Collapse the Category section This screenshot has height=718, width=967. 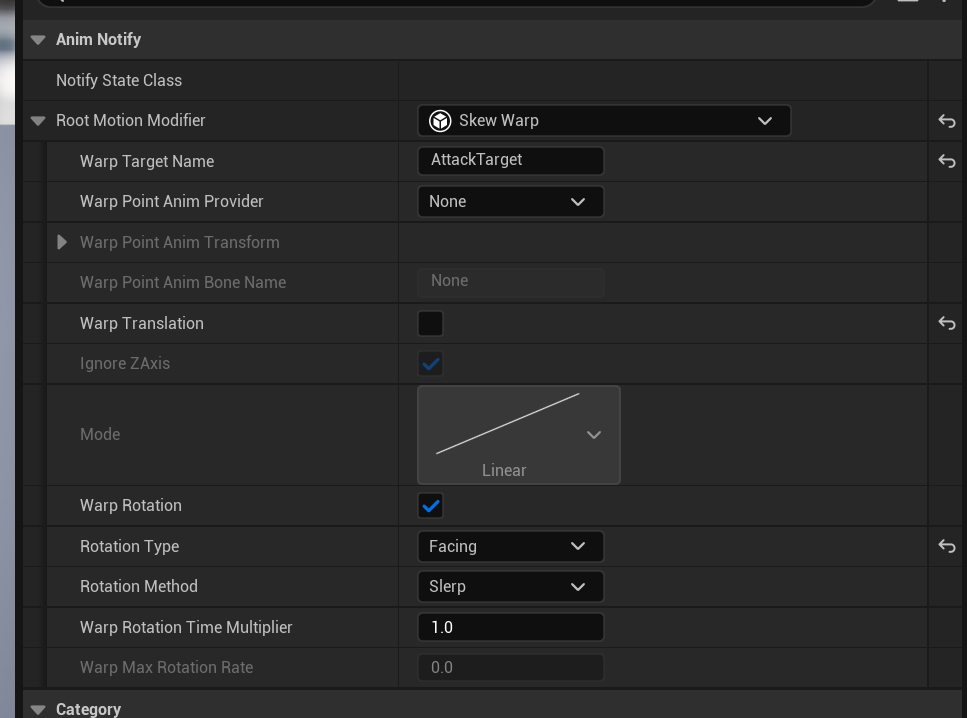pyautogui.click(x=38, y=709)
